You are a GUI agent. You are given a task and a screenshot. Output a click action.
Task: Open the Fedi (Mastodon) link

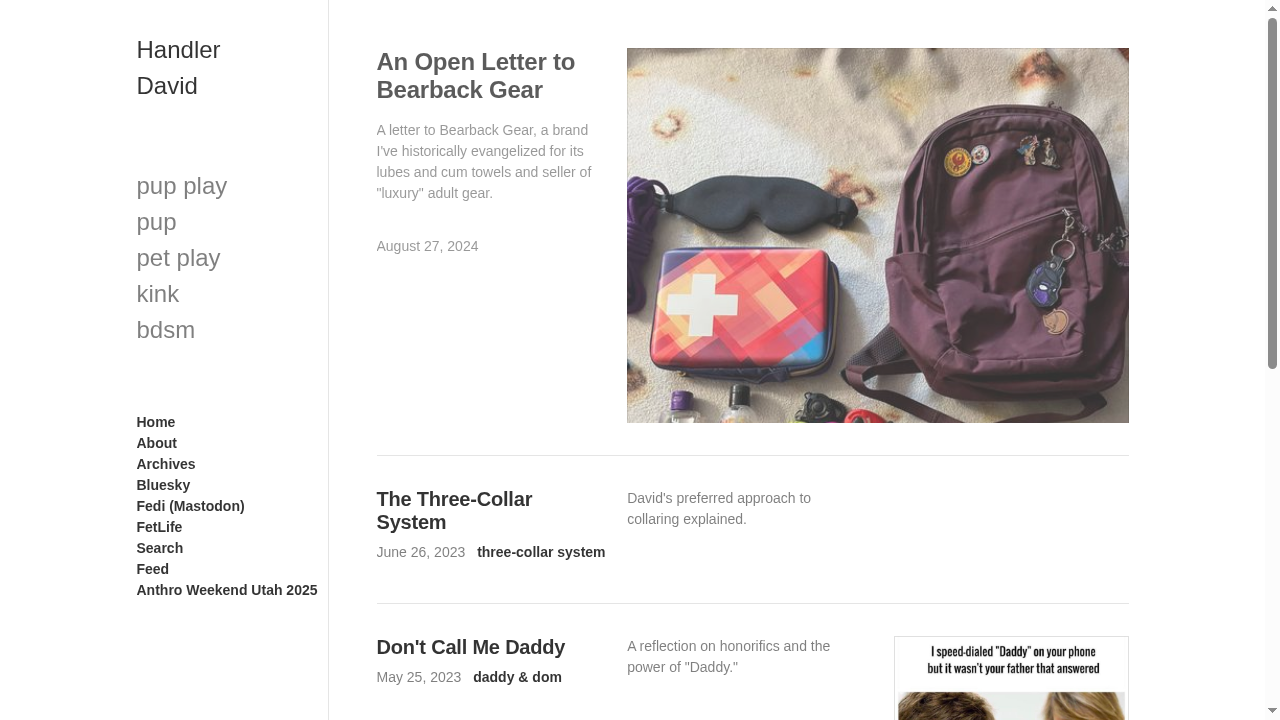click(x=190, y=506)
